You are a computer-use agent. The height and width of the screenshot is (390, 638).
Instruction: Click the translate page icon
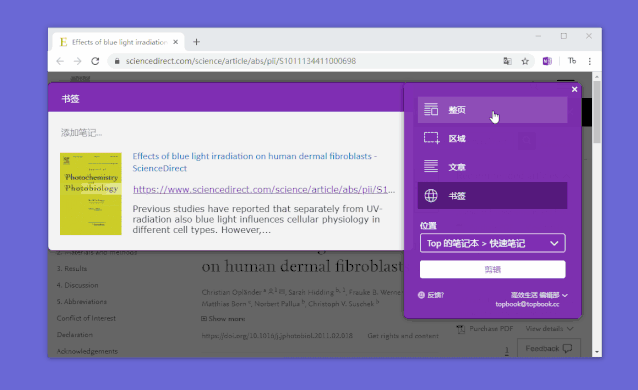(x=507, y=61)
